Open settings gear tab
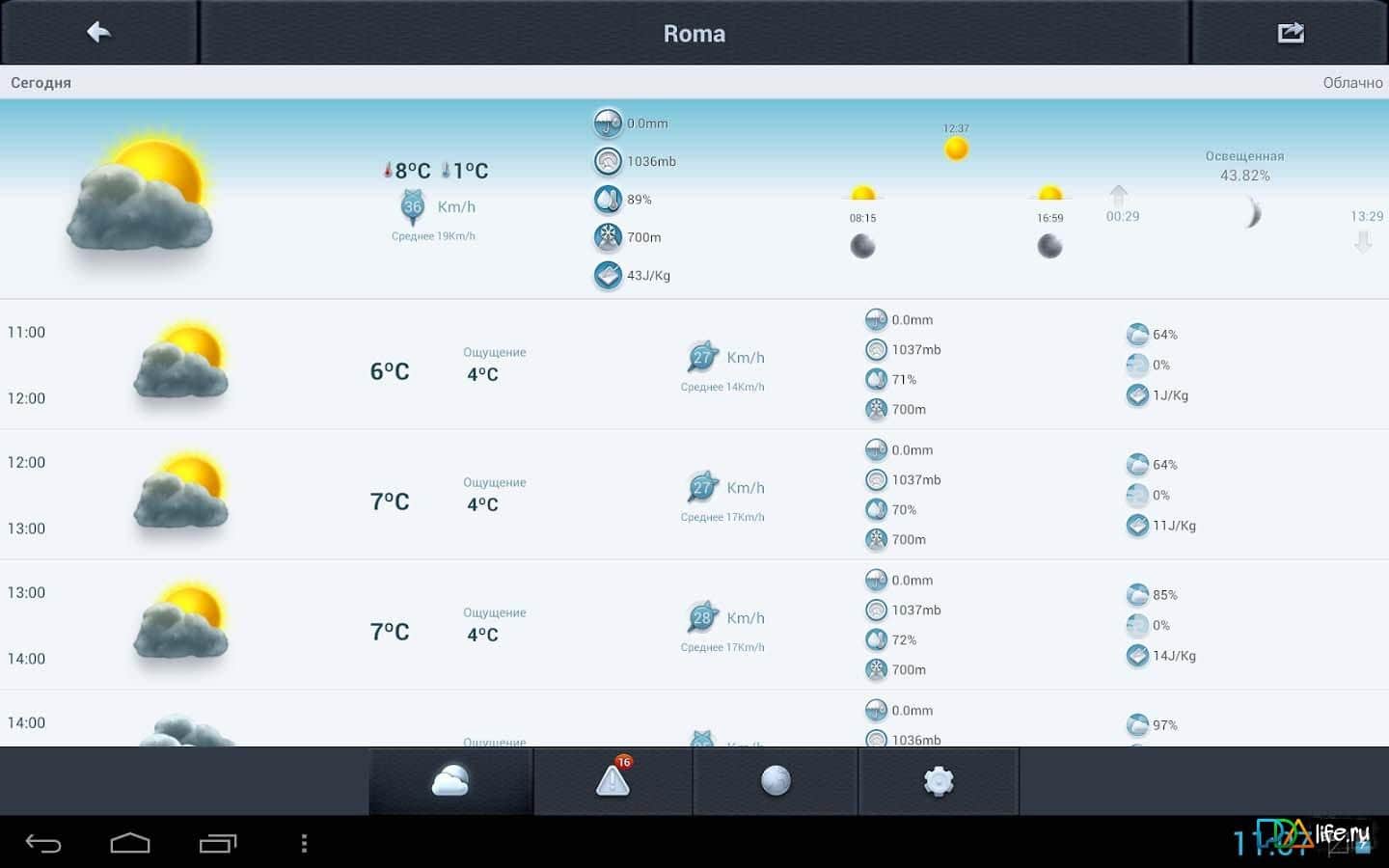1389x868 pixels. pyautogui.click(x=939, y=781)
